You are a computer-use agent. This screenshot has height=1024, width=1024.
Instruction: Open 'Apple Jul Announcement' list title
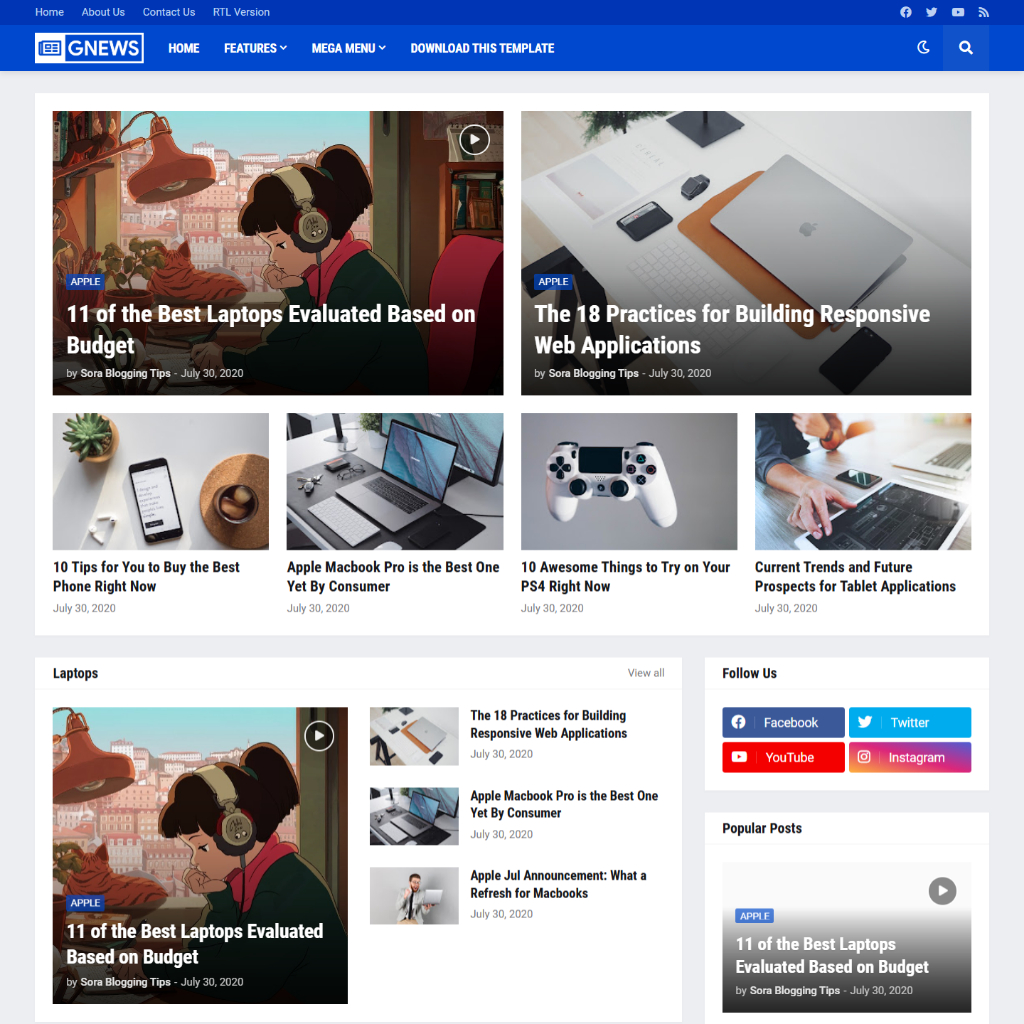pos(558,884)
